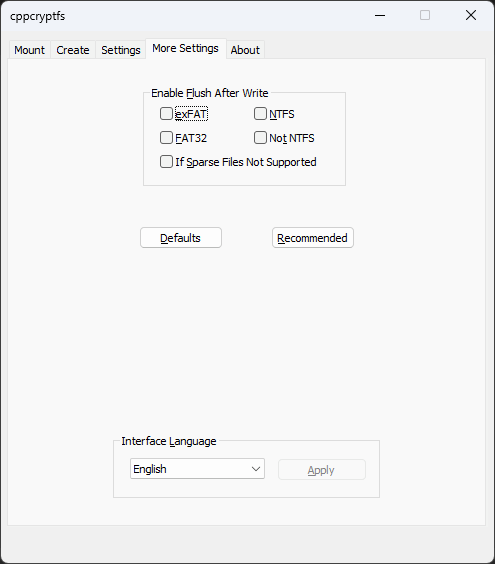495x564 pixels.
Task: Apply the Recommended settings button
Action: (313, 237)
